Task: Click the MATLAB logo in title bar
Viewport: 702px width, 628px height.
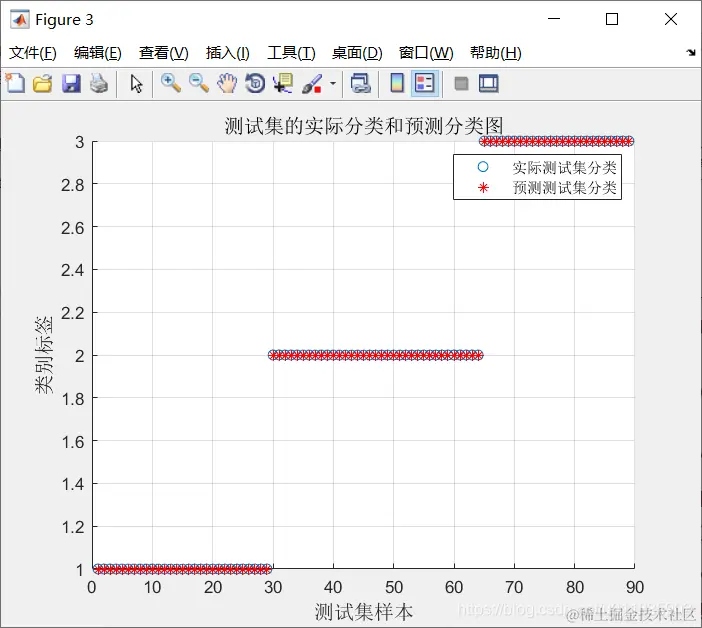Action: [20, 19]
